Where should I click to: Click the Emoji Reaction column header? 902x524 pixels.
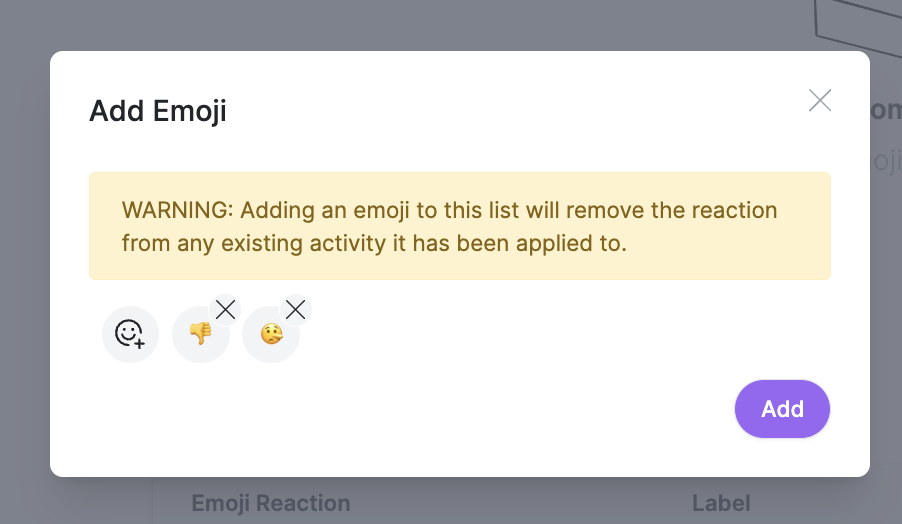(x=271, y=503)
